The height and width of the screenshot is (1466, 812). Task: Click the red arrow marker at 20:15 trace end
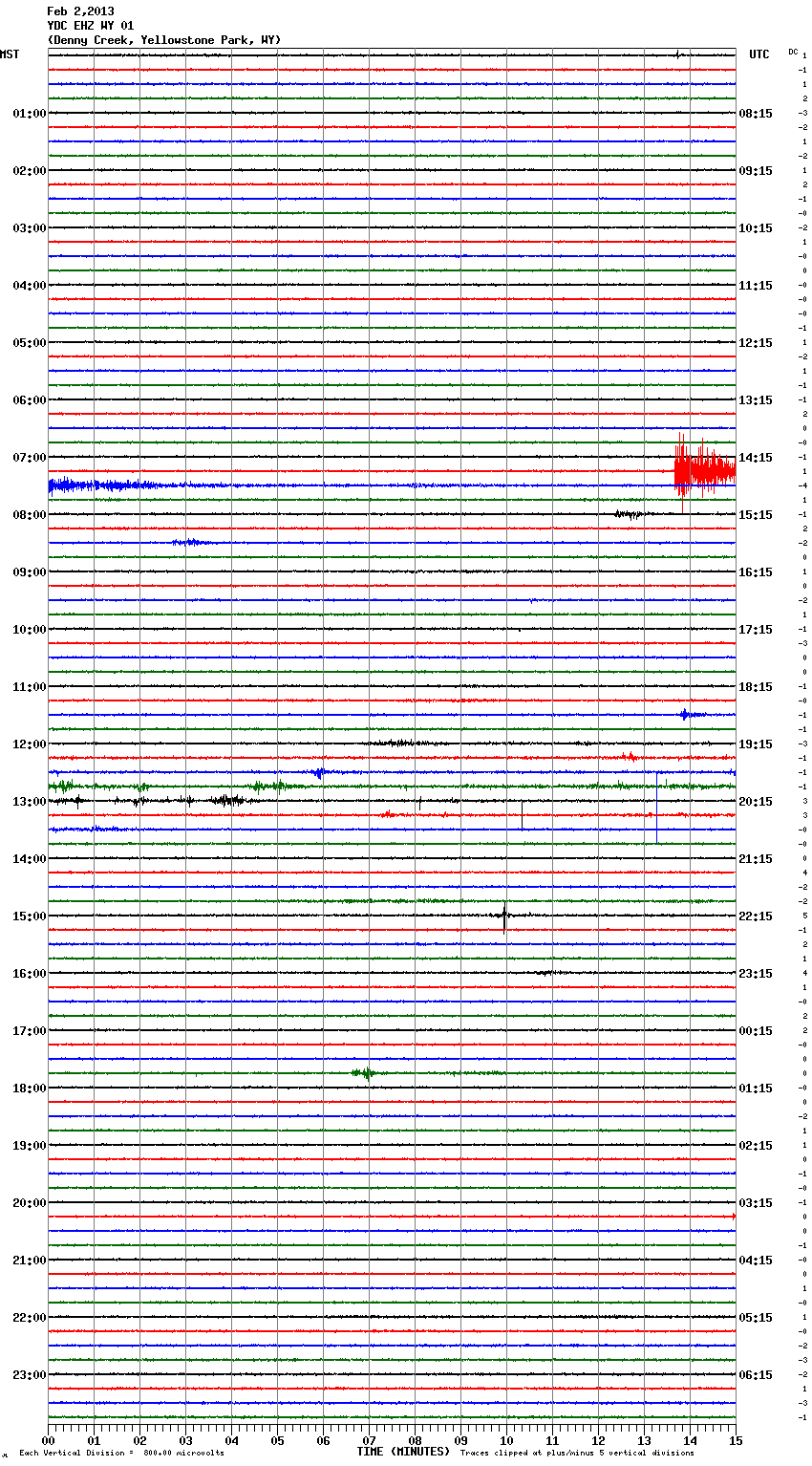point(734,1217)
